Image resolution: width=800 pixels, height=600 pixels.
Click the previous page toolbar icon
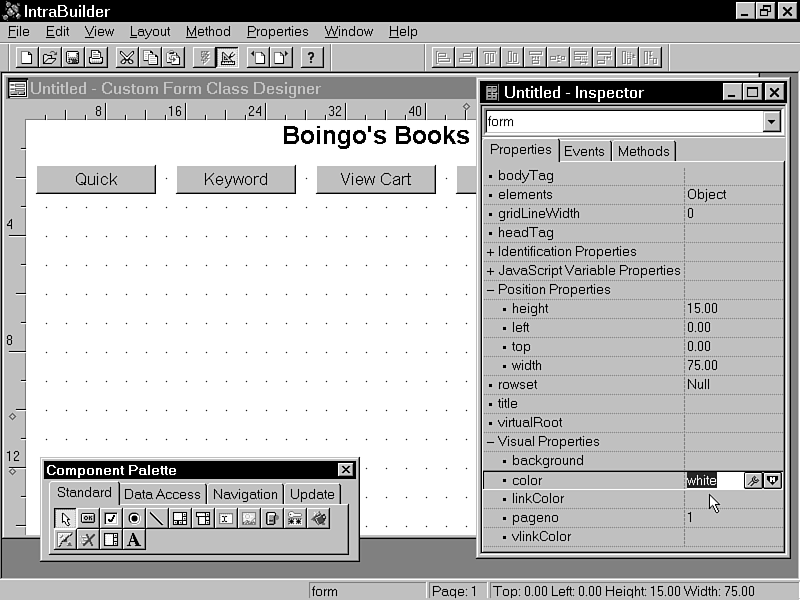tap(258, 57)
